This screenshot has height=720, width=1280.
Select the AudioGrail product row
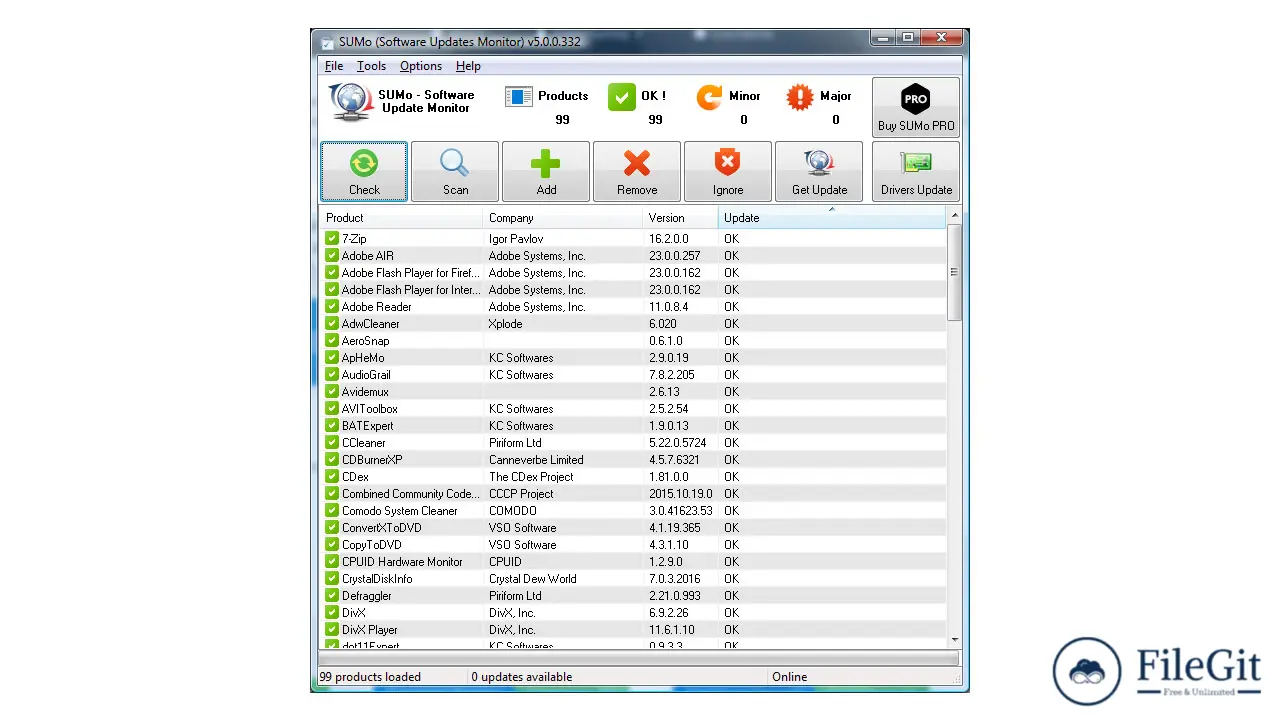pos(632,375)
